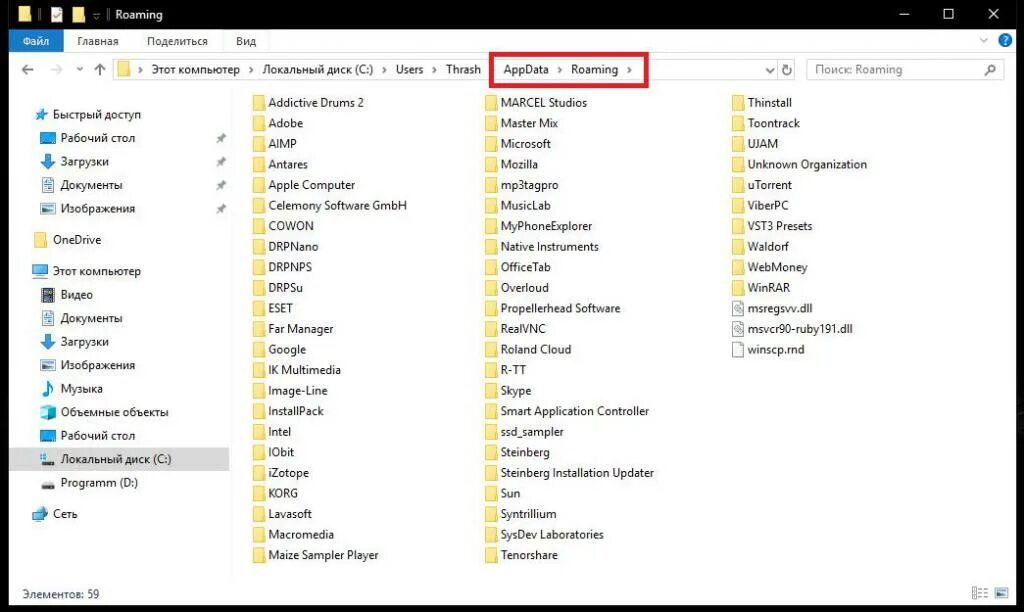1024x612 pixels.
Task: Select the uTorrent folder icon
Action: click(x=738, y=185)
